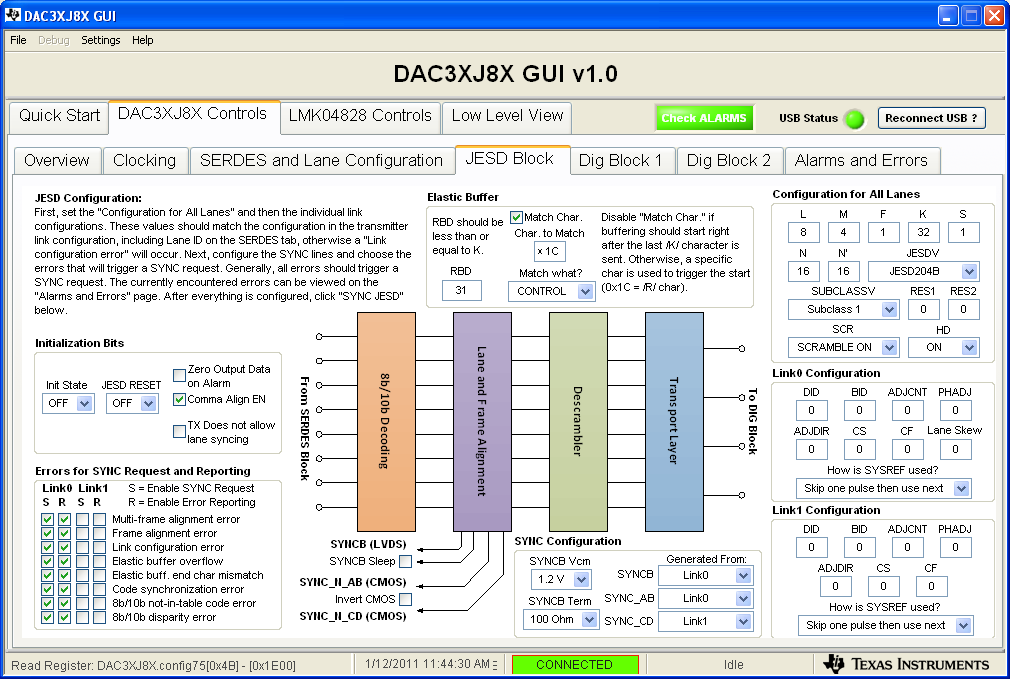1010x679 pixels.
Task: Click the Check ALARMS button
Action: pyautogui.click(x=703, y=119)
